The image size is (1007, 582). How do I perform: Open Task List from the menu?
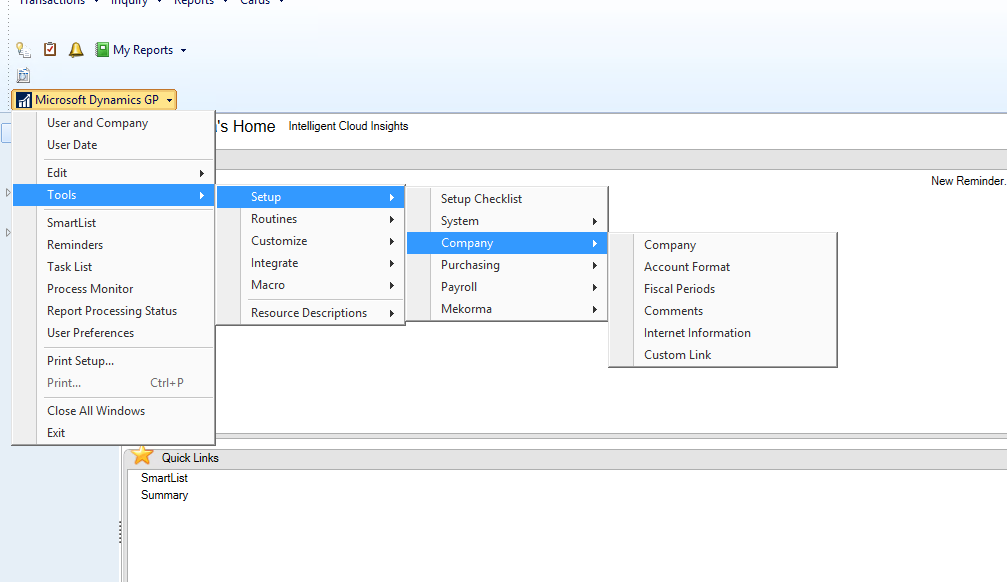(114, 267)
